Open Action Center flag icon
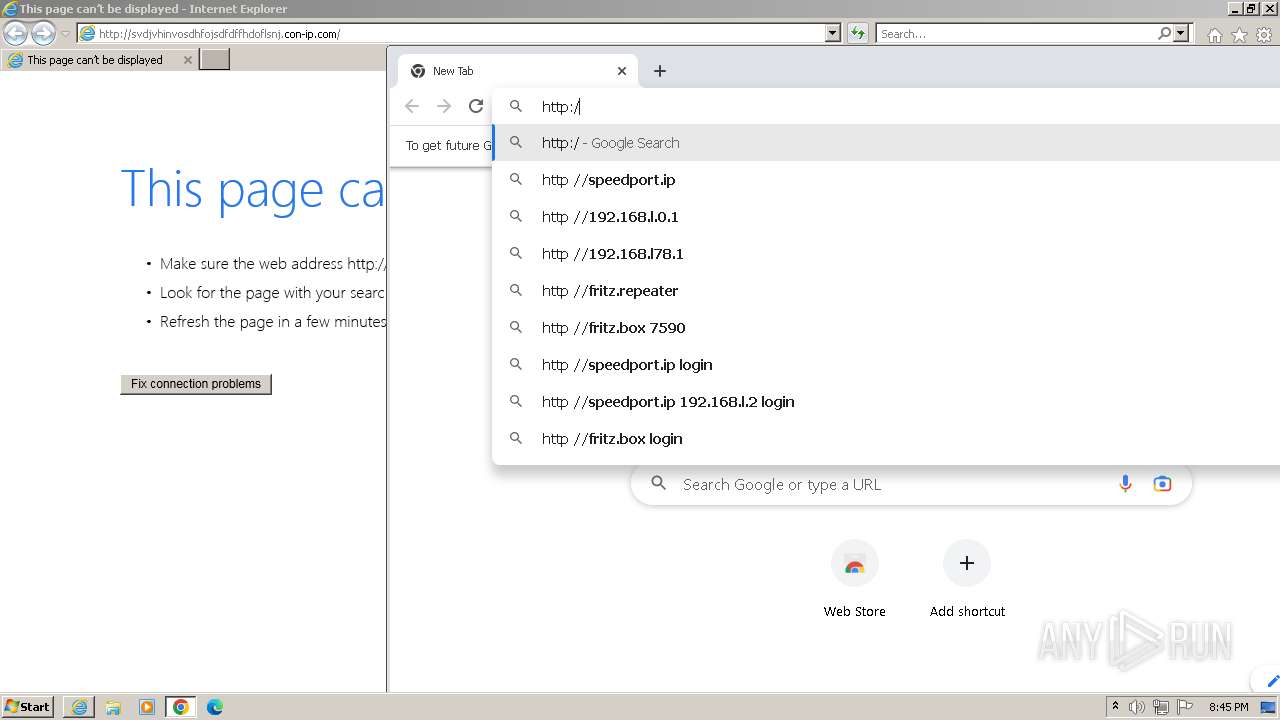 coord(1185,707)
